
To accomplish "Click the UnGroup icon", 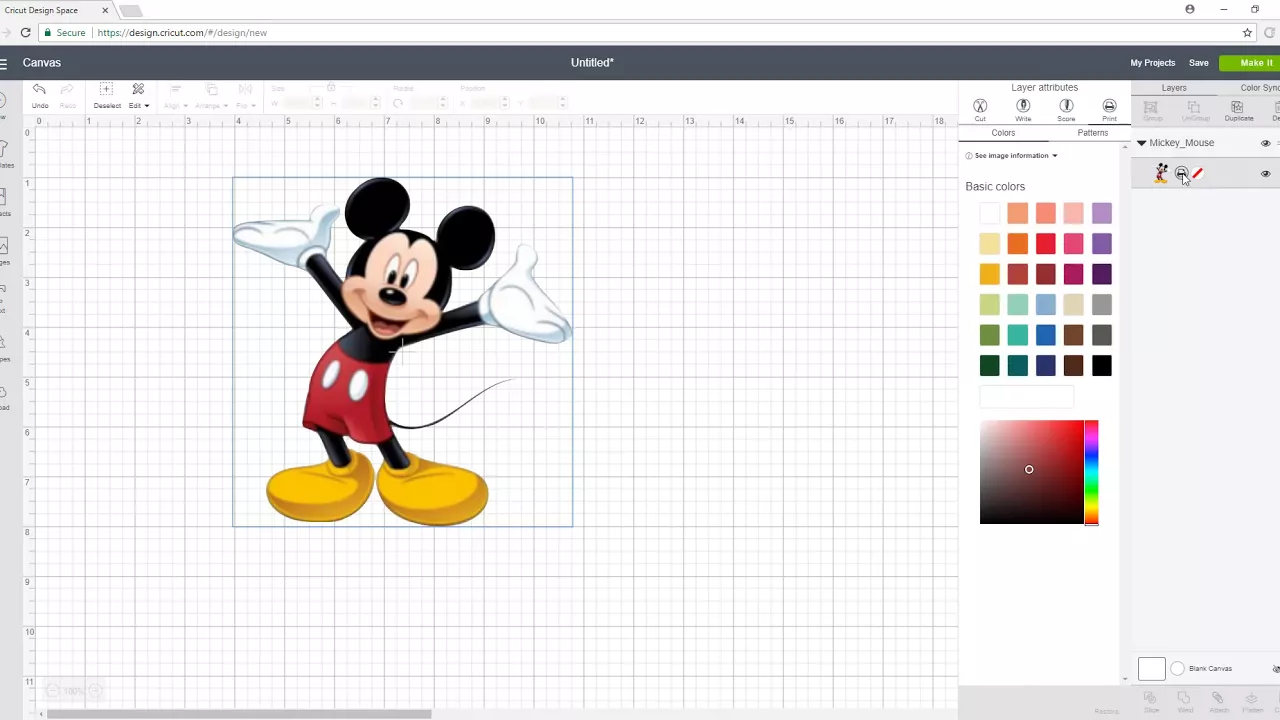I will tap(1195, 110).
